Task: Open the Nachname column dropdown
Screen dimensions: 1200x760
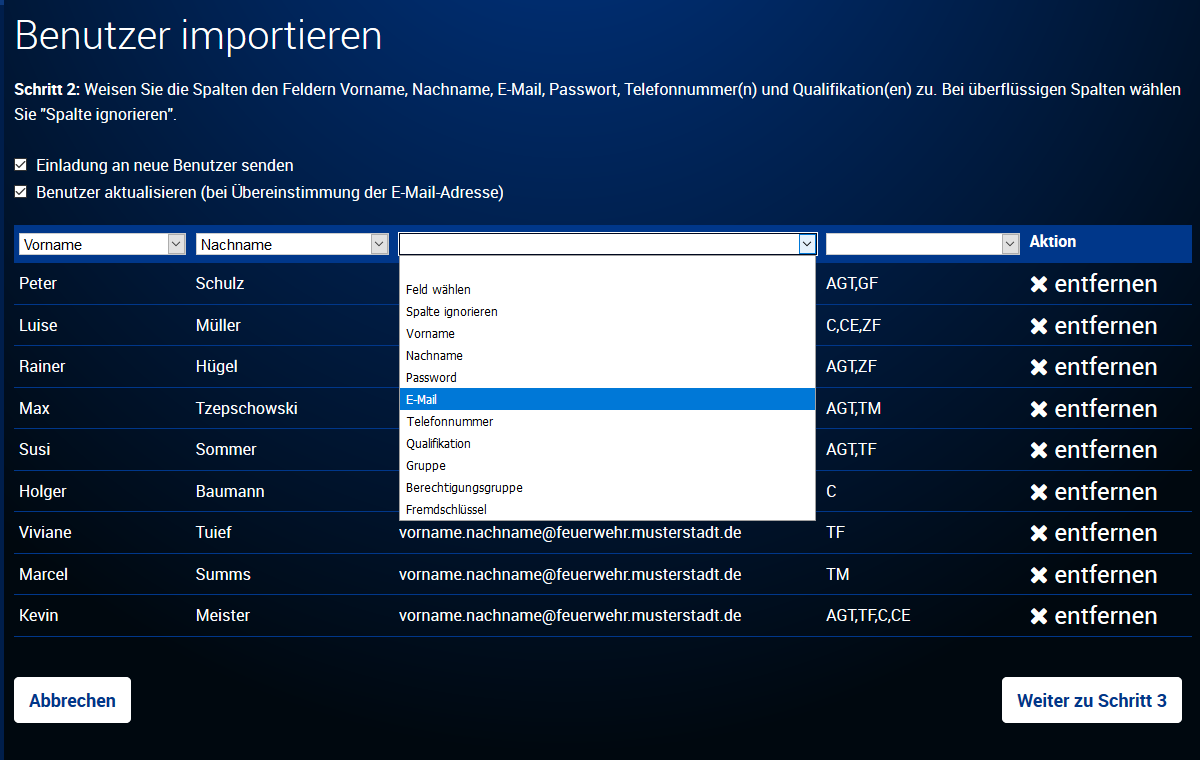Action: pos(292,244)
